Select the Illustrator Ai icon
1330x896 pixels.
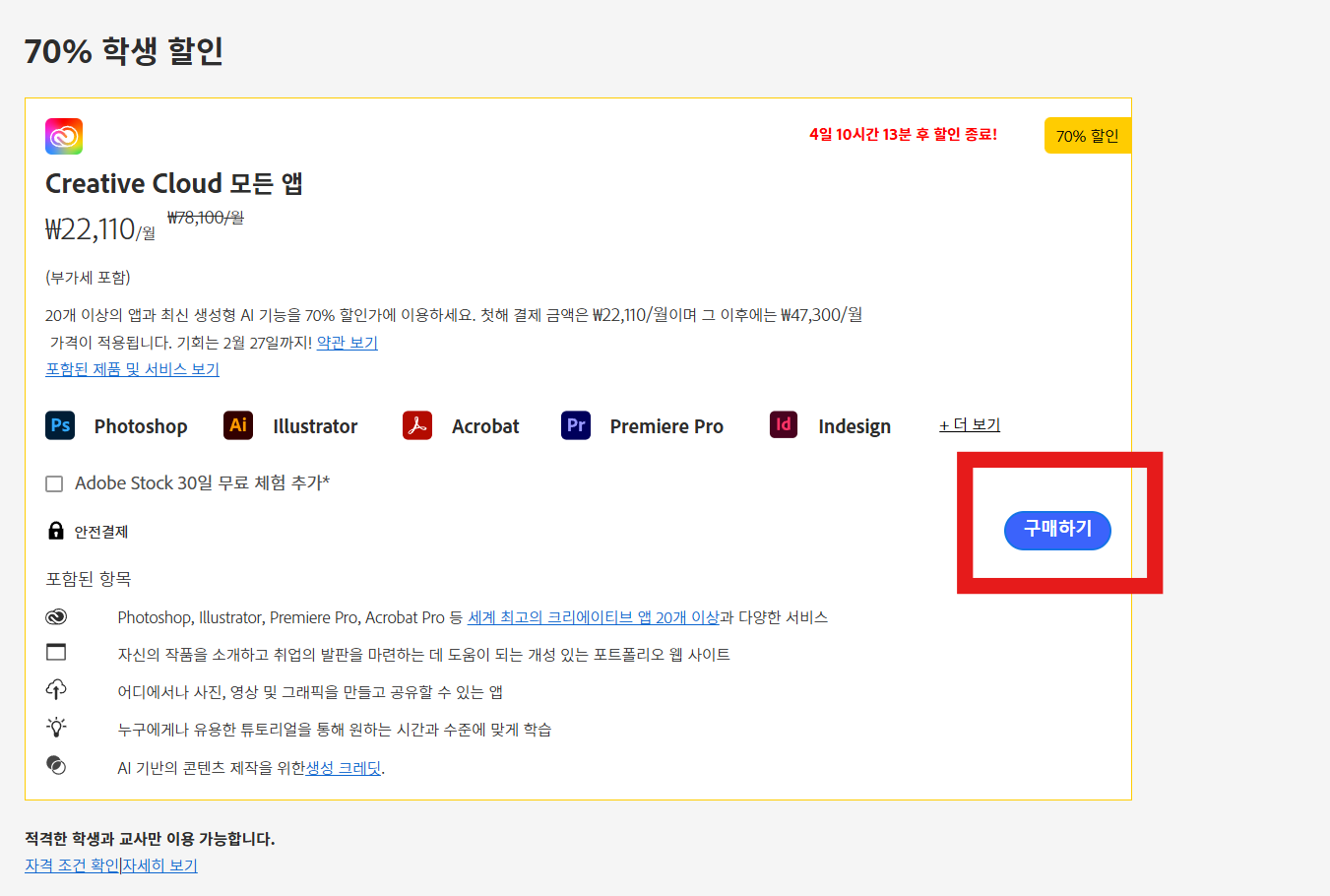pyautogui.click(x=238, y=425)
